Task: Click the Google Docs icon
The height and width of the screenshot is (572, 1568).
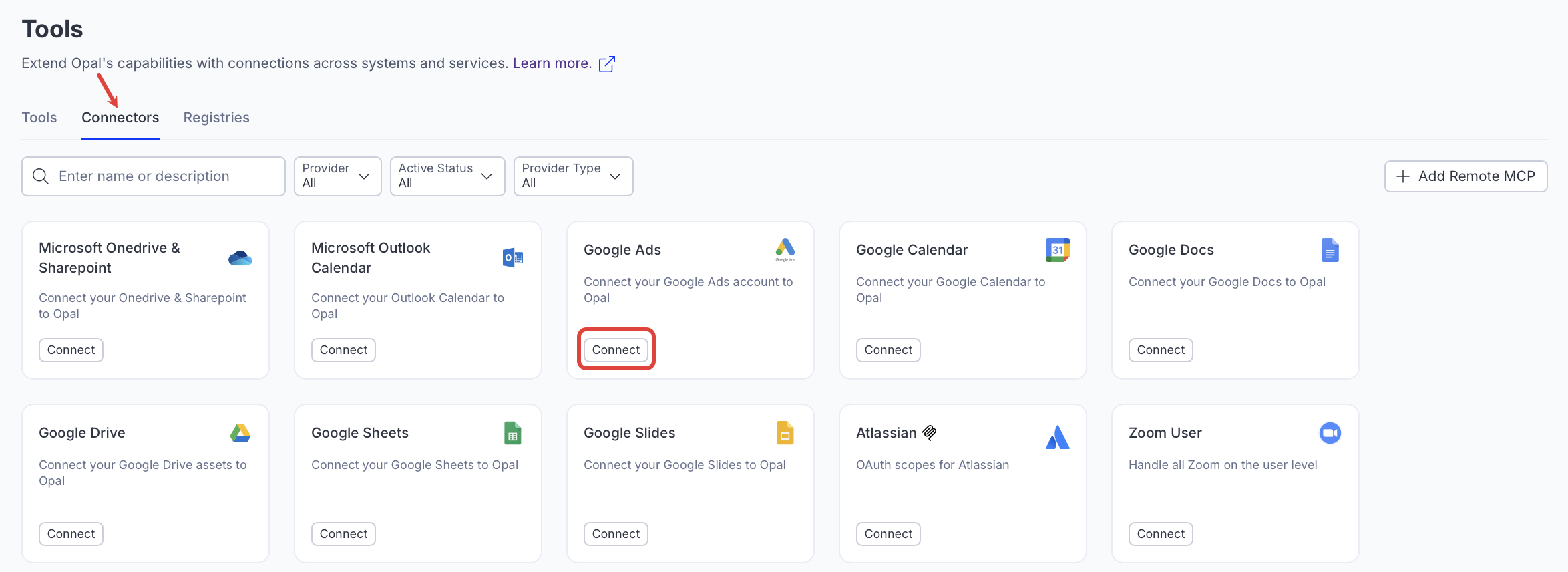Action: (x=1330, y=250)
